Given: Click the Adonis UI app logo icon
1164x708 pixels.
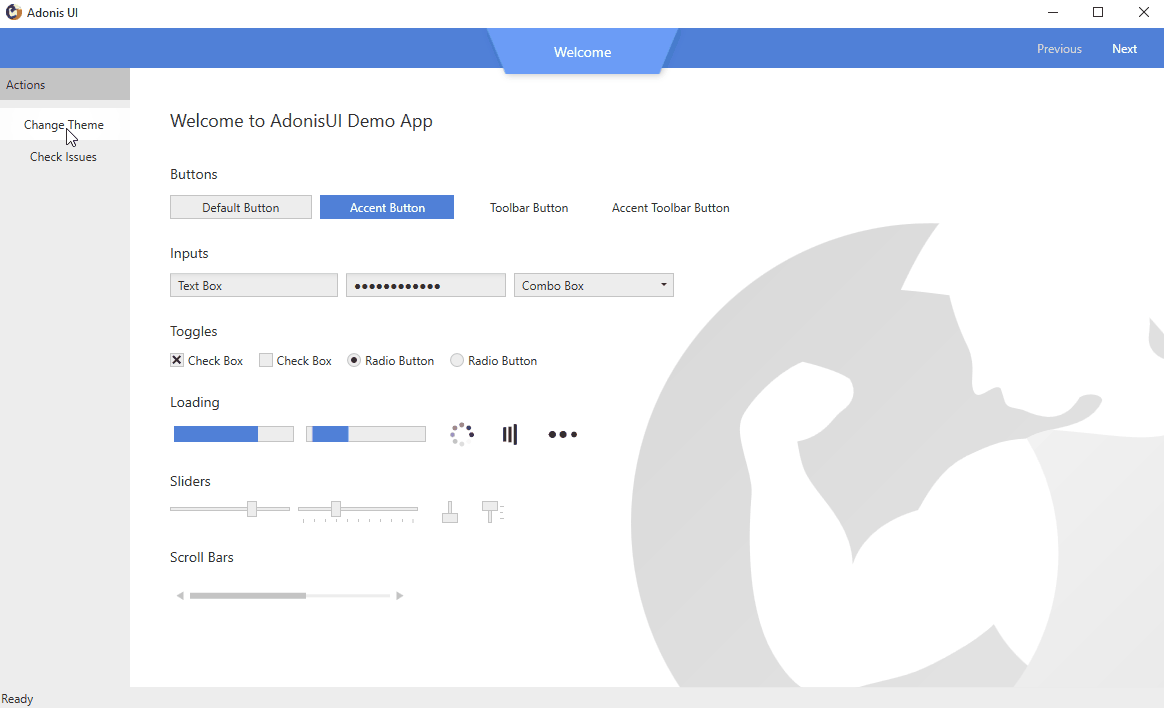Looking at the screenshot, I should pos(13,13).
